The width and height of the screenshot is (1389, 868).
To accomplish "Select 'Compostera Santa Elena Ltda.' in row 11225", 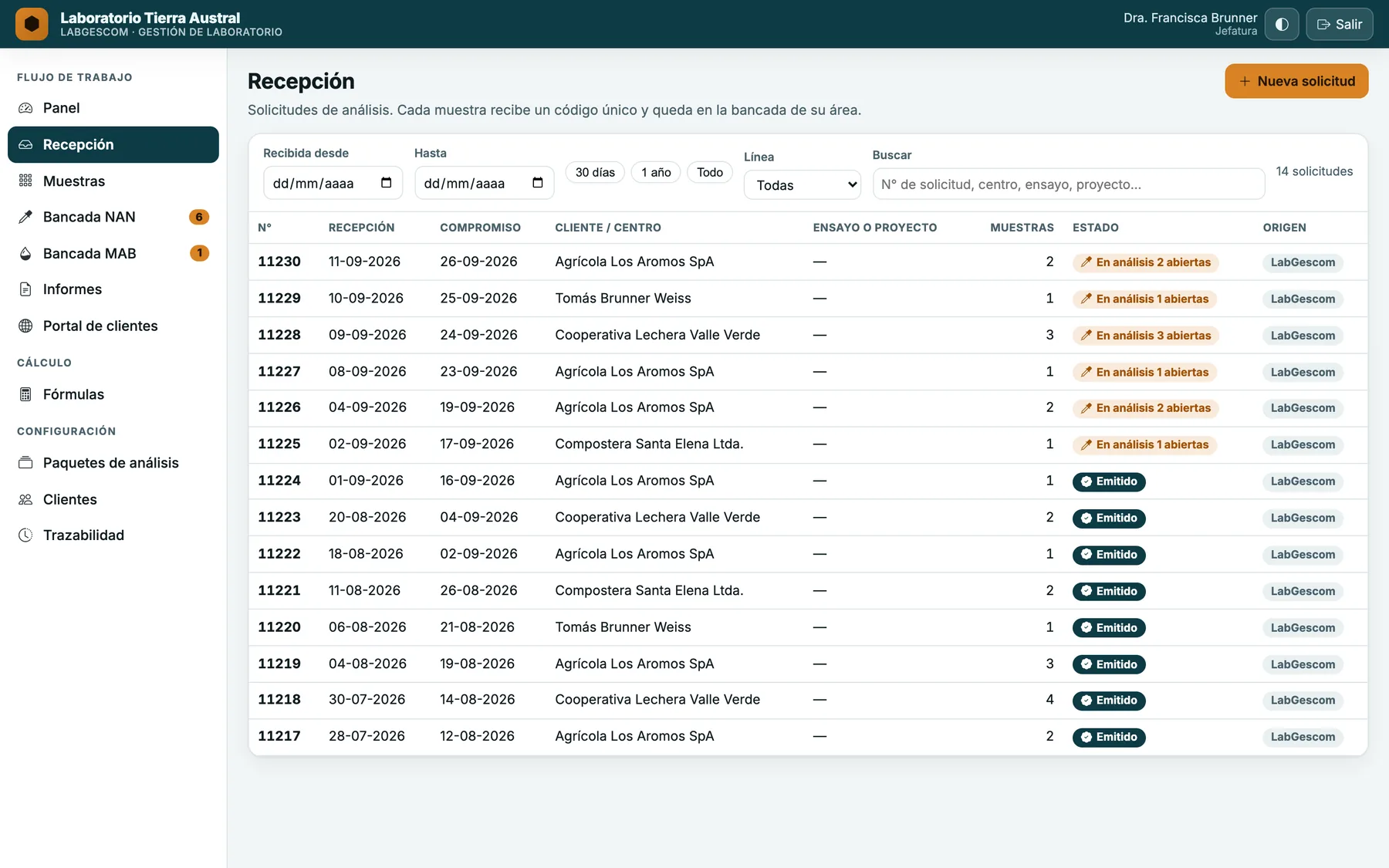I will click(649, 444).
